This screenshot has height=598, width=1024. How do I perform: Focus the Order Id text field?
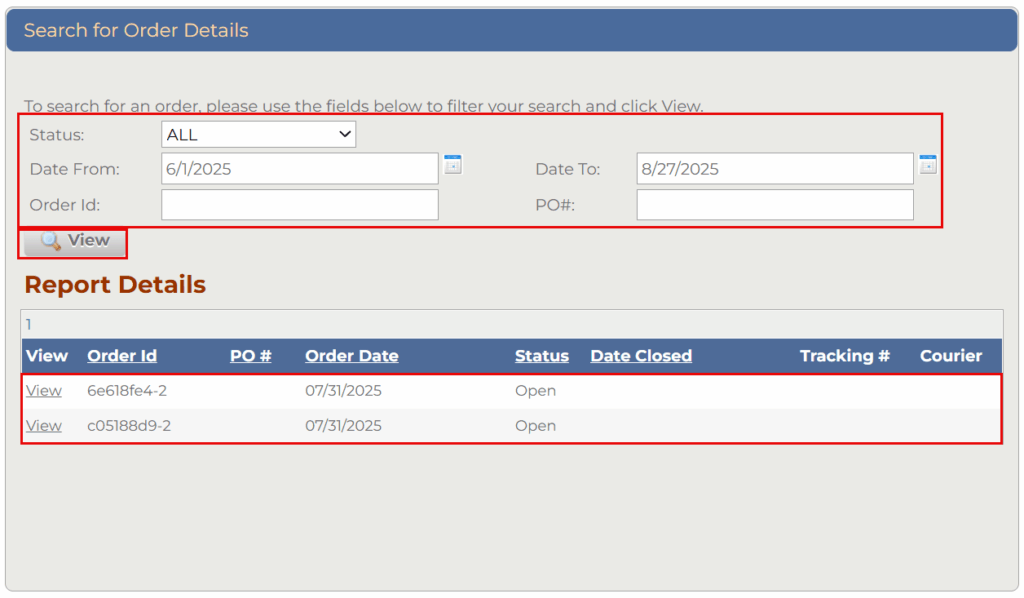[x=299, y=205]
